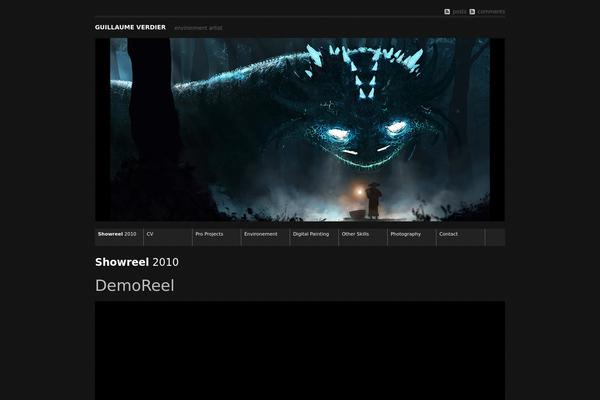This screenshot has width=600, height=400.
Task: Open the Other Skills menu item
Action: pos(363,237)
